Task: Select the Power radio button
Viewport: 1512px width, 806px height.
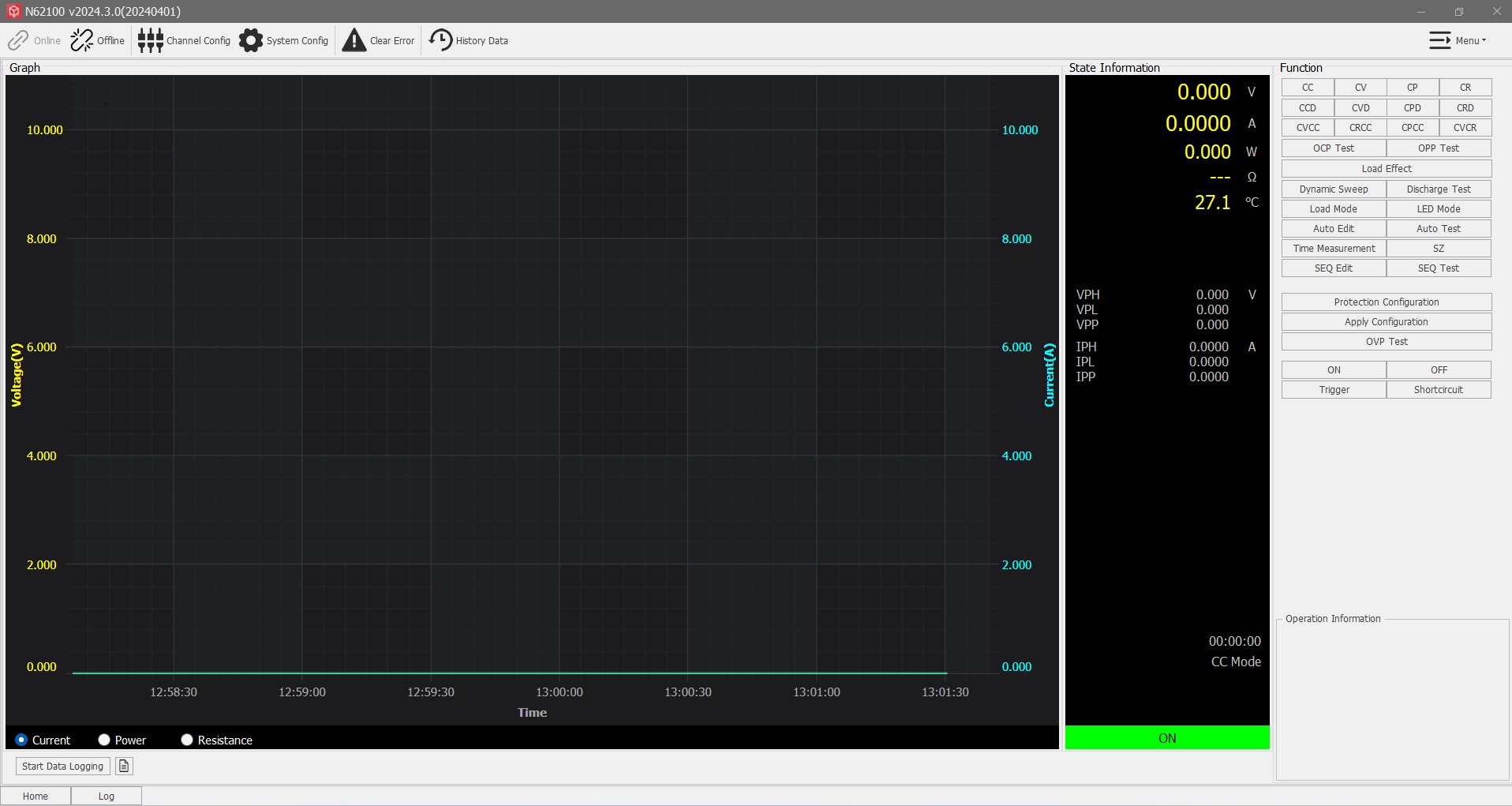Action: coord(104,740)
